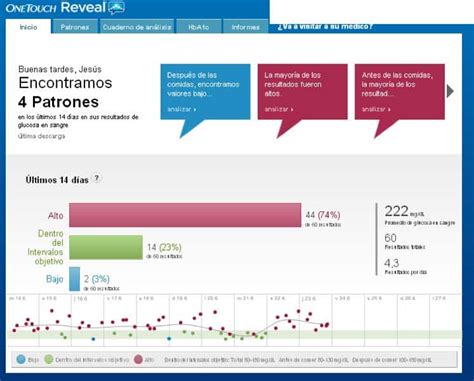Open the 'Antes de las comidas' pattern card

(x=400, y=92)
